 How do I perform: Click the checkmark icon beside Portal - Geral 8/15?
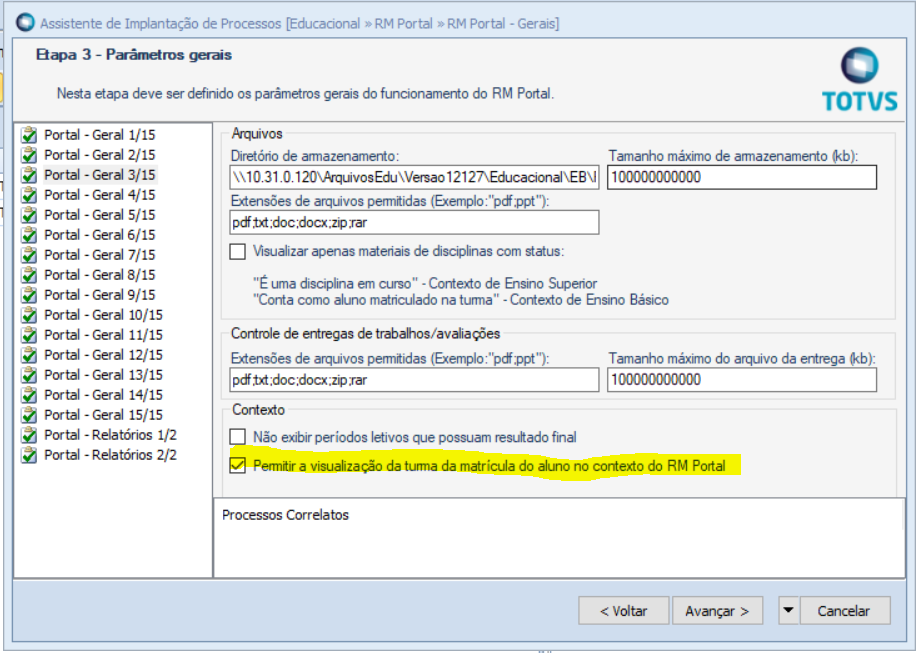point(29,275)
